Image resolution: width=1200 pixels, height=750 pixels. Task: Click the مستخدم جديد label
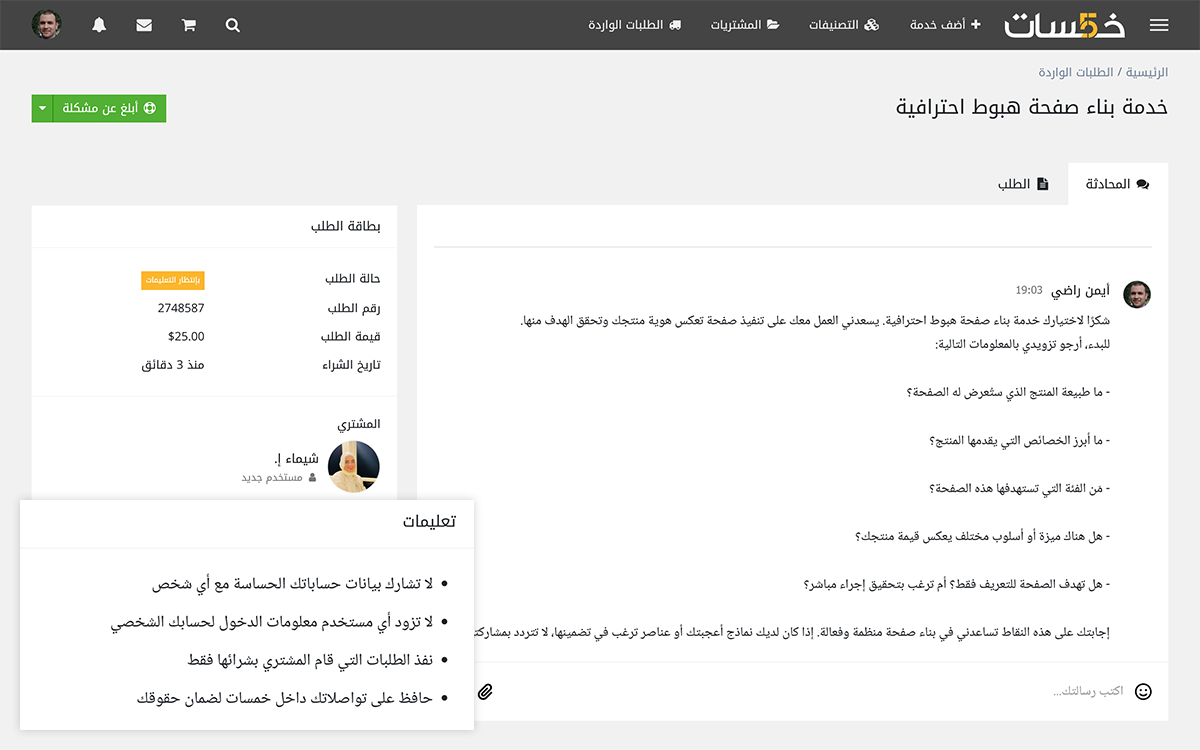272,478
